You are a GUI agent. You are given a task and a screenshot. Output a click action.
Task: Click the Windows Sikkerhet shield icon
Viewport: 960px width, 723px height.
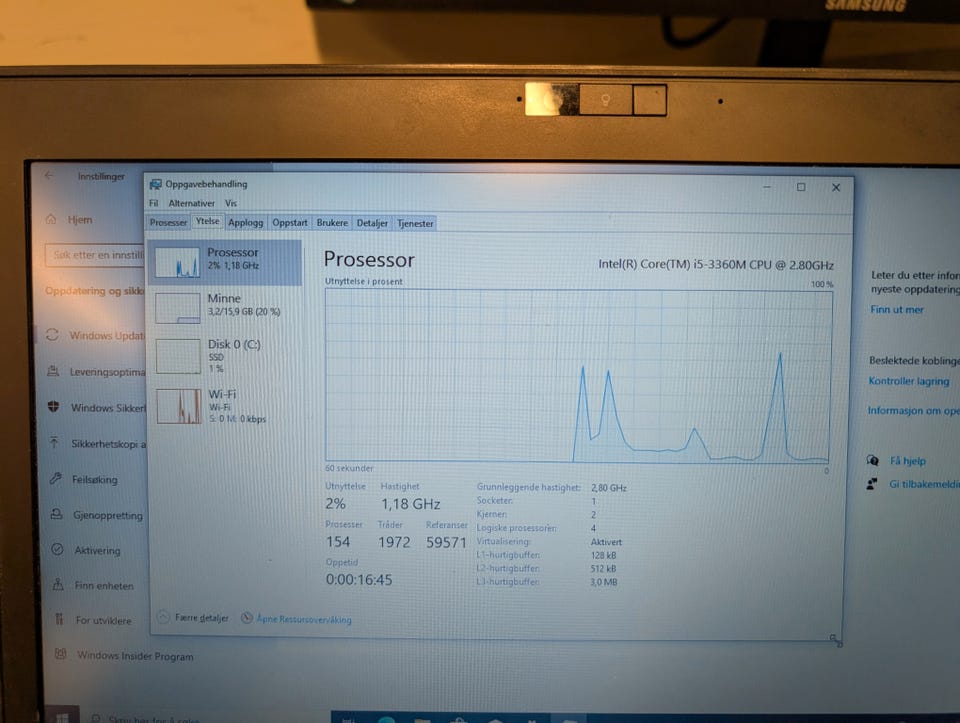pyautogui.click(x=54, y=406)
